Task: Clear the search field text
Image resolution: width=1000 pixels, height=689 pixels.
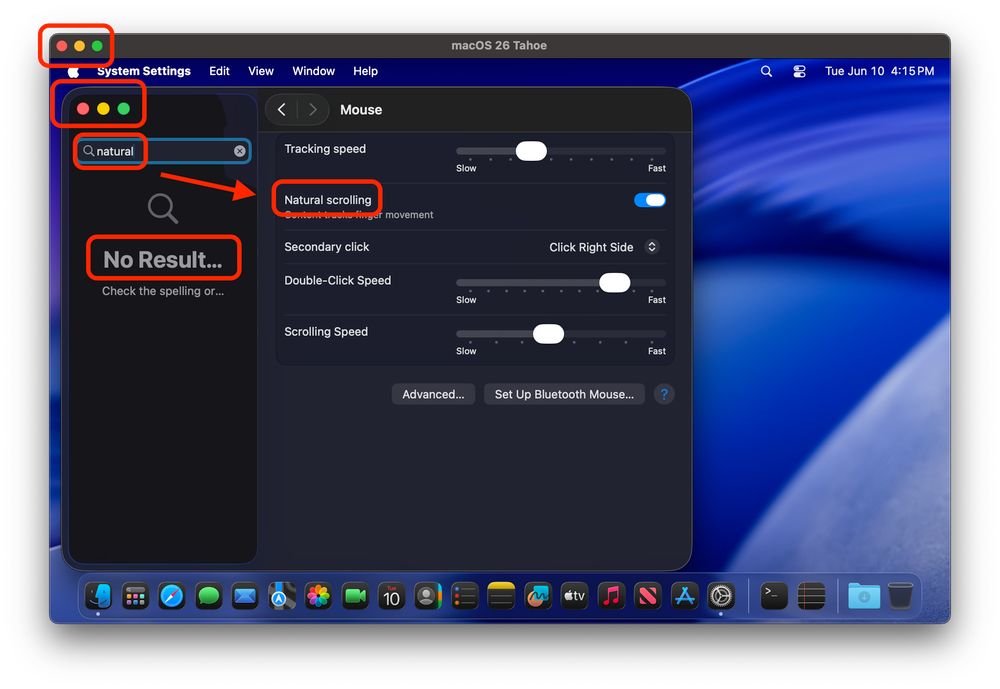Action: click(239, 151)
